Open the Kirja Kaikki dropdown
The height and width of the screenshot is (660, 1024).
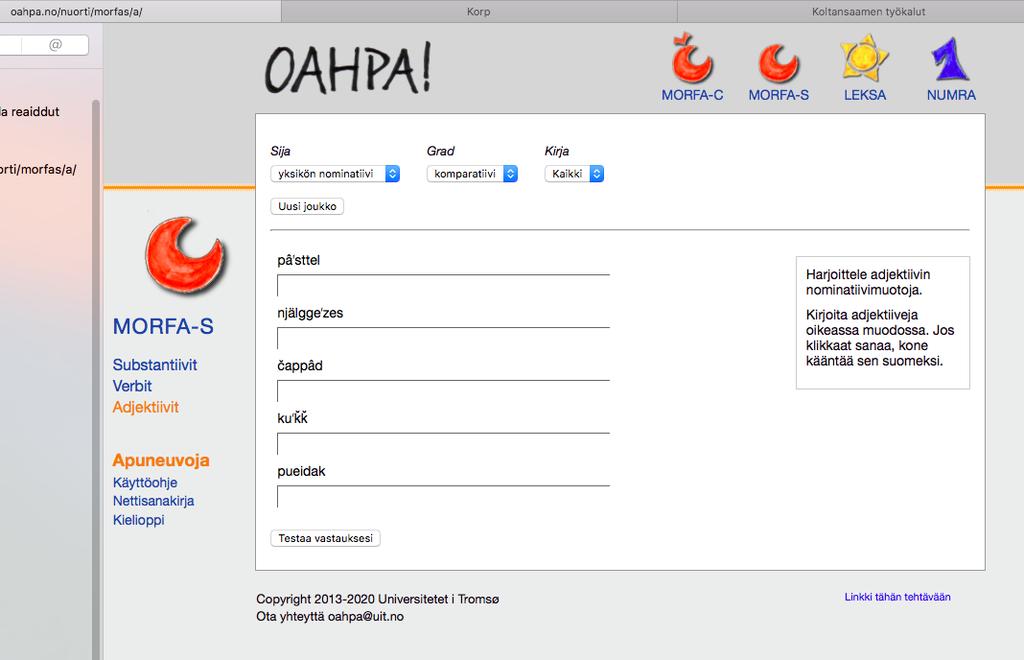pyautogui.click(x=574, y=174)
